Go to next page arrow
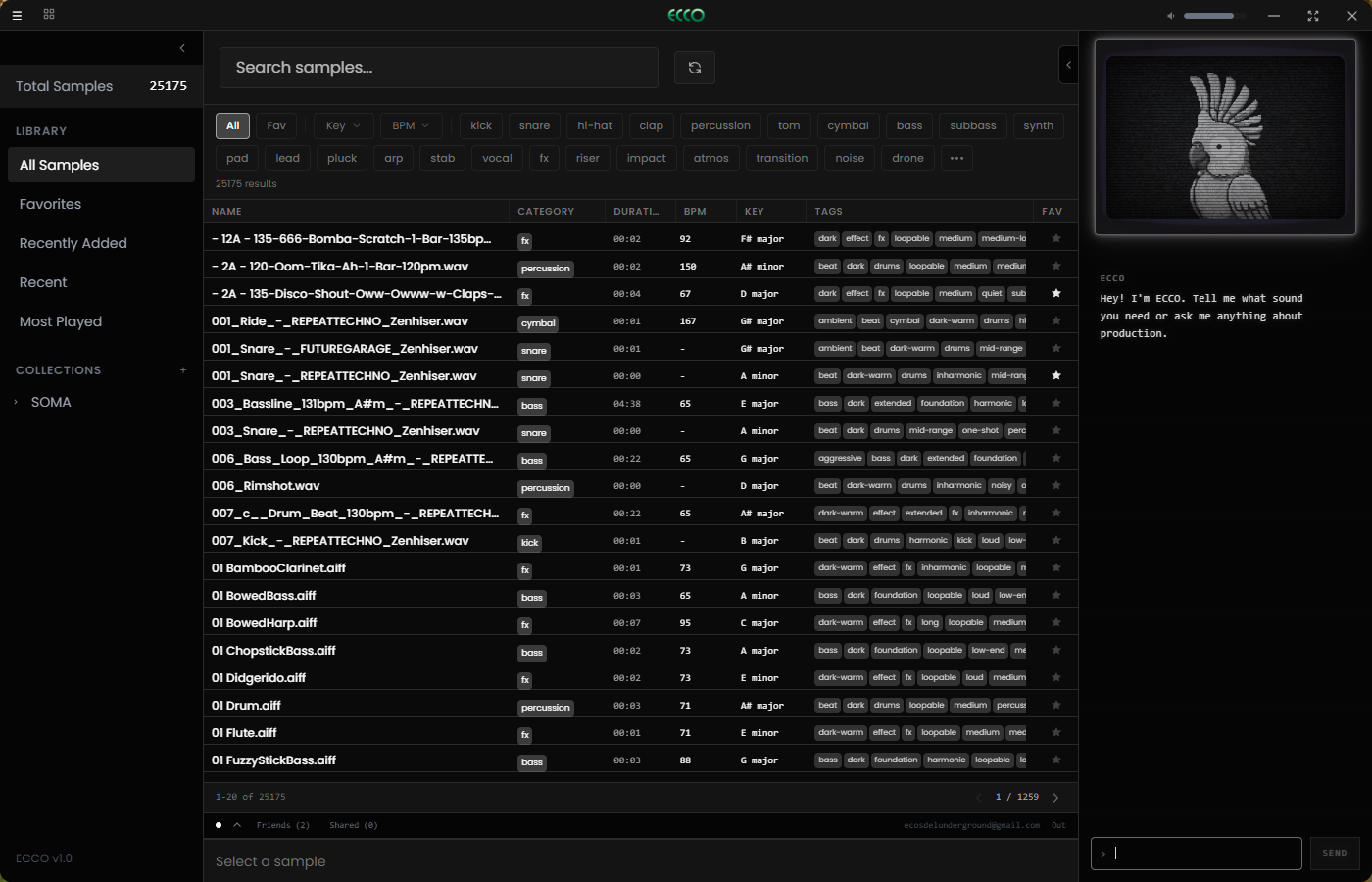This screenshot has width=1372, height=882. click(1055, 798)
